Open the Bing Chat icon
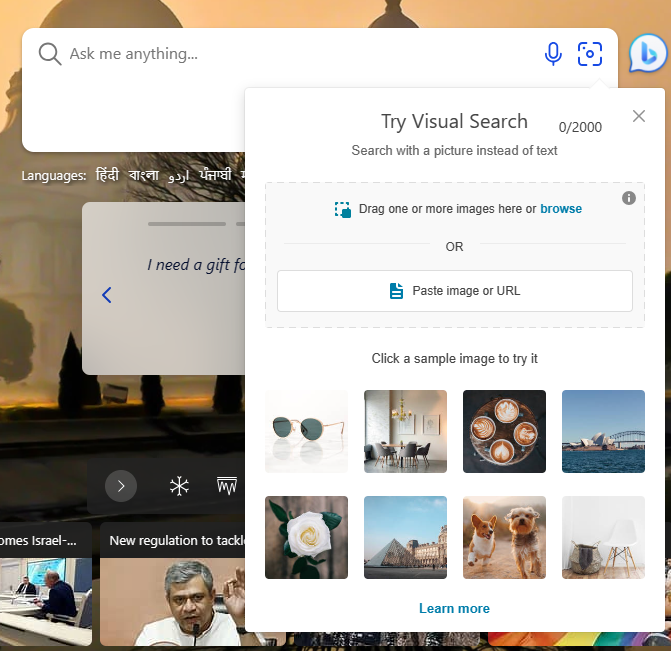The height and width of the screenshot is (651, 671). [x=647, y=54]
